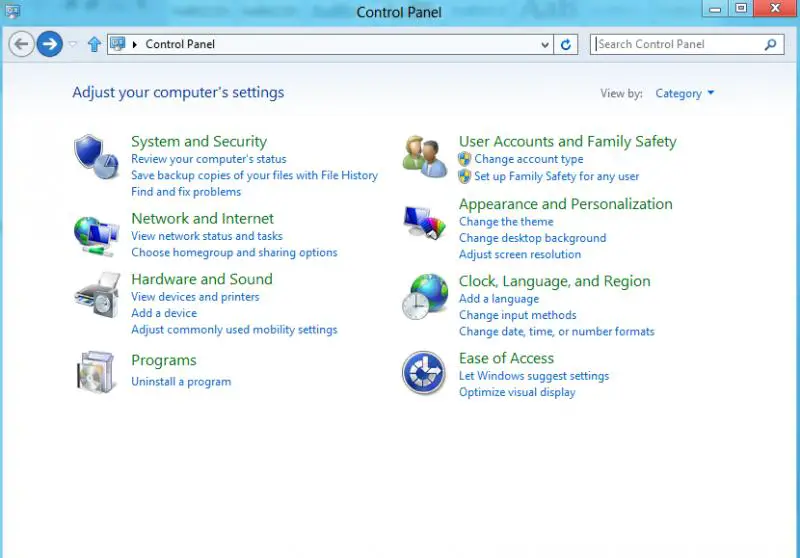
Task: Expand the breadcrumb arrow before Control Panel
Action: click(135, 44)
